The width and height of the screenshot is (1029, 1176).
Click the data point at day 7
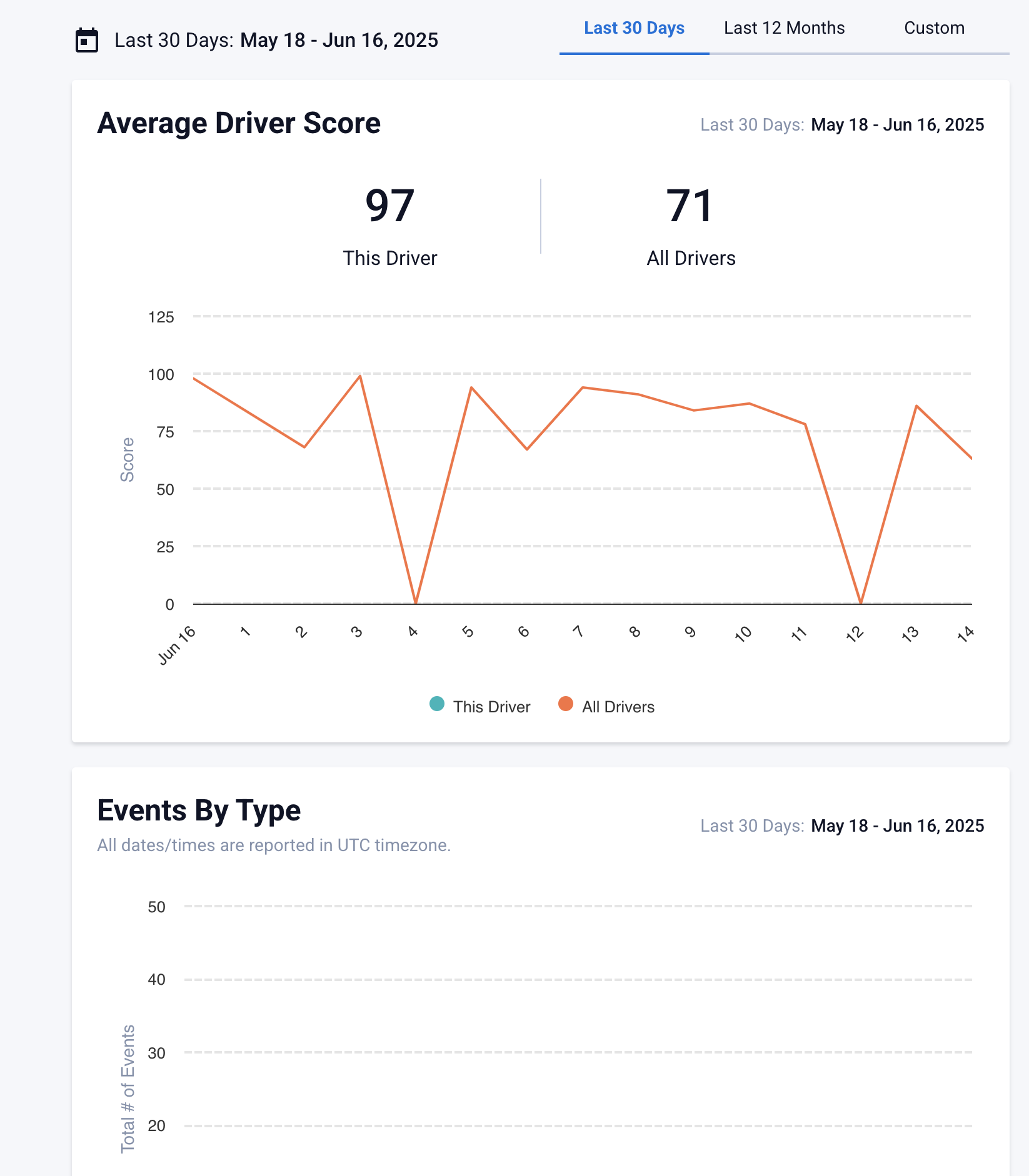coord(583,387)
